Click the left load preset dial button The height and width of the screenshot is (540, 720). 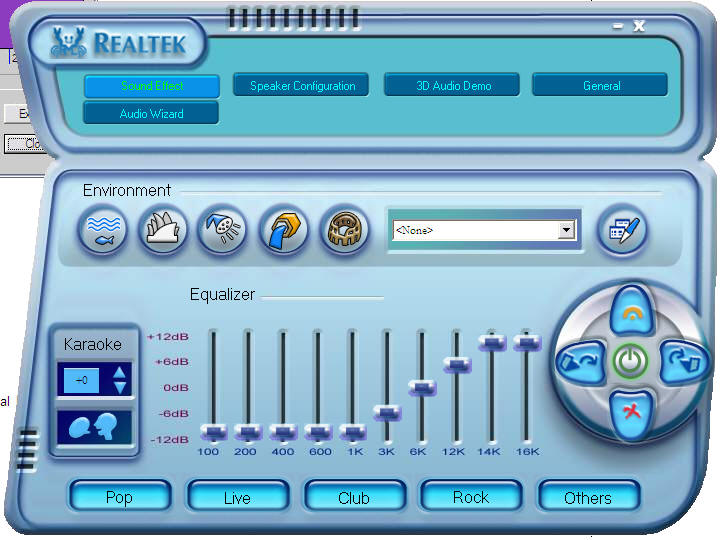[581, 362]
